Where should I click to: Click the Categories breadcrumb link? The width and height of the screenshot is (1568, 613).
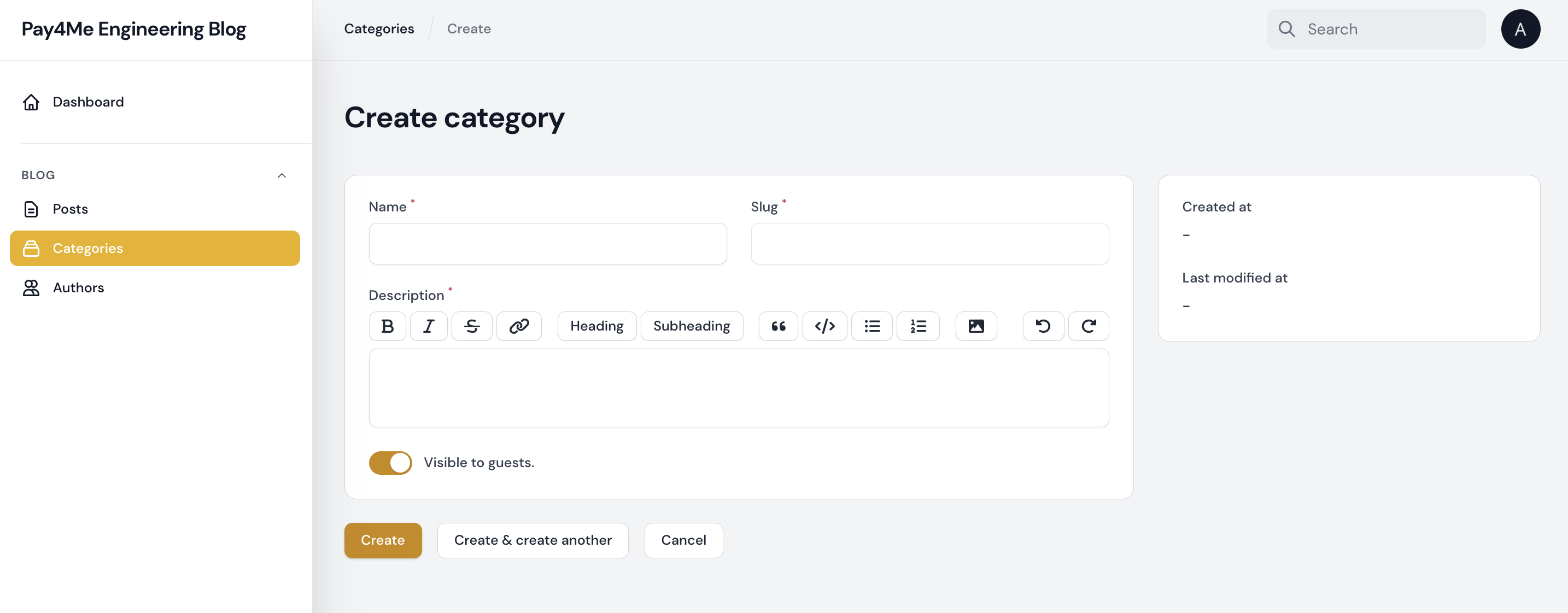(379, 28)
